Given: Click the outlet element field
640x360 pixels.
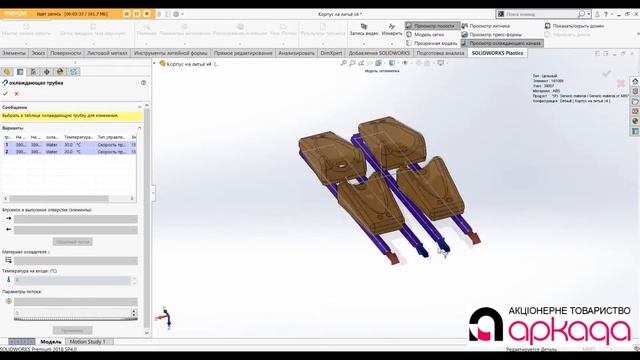Looking at the screenshot, I should pyautogui.click(x=76, y=230).
